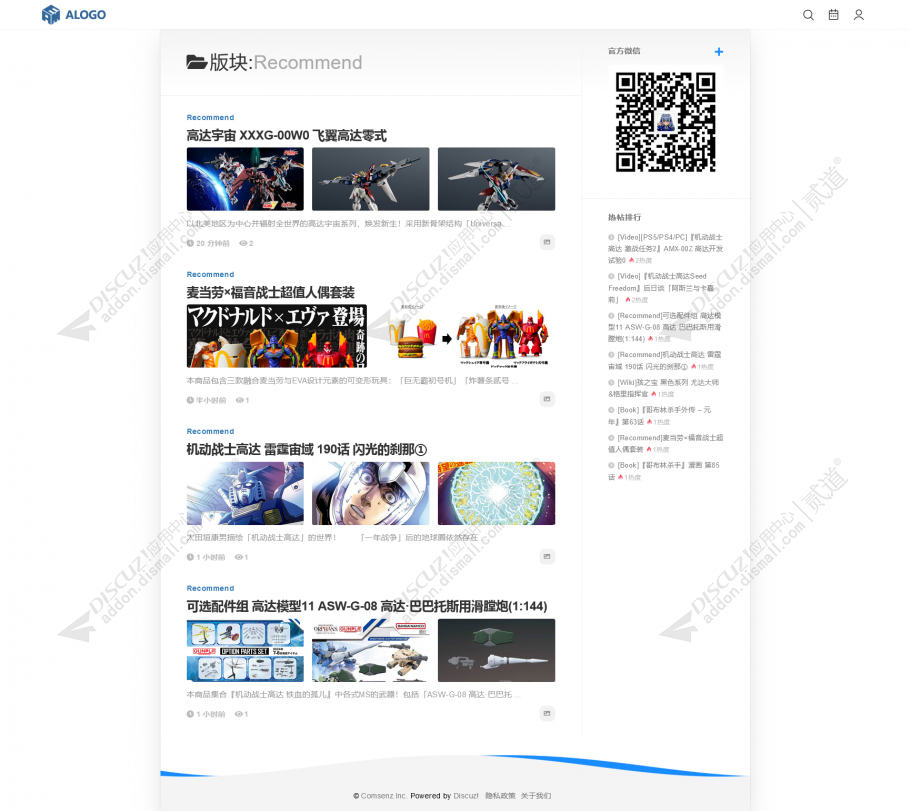Click the Comsenz Inc. footer link

(384, 796)
